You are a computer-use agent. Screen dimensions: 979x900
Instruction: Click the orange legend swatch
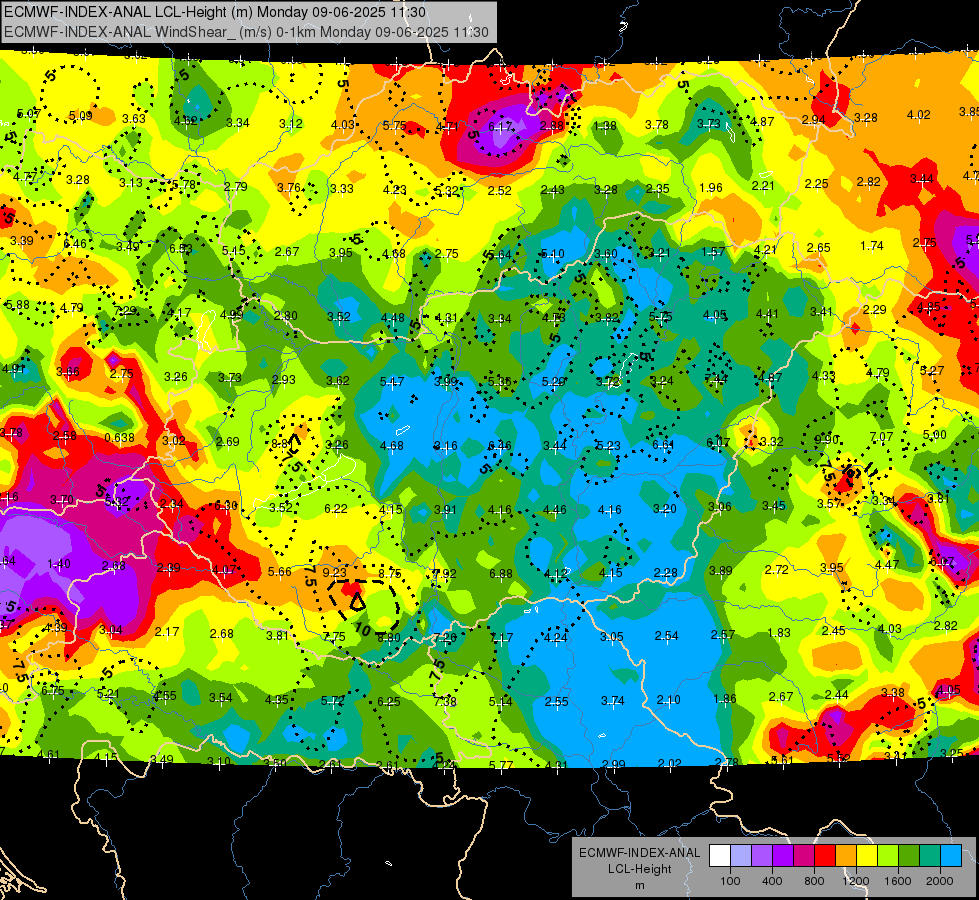coord(846,856)
